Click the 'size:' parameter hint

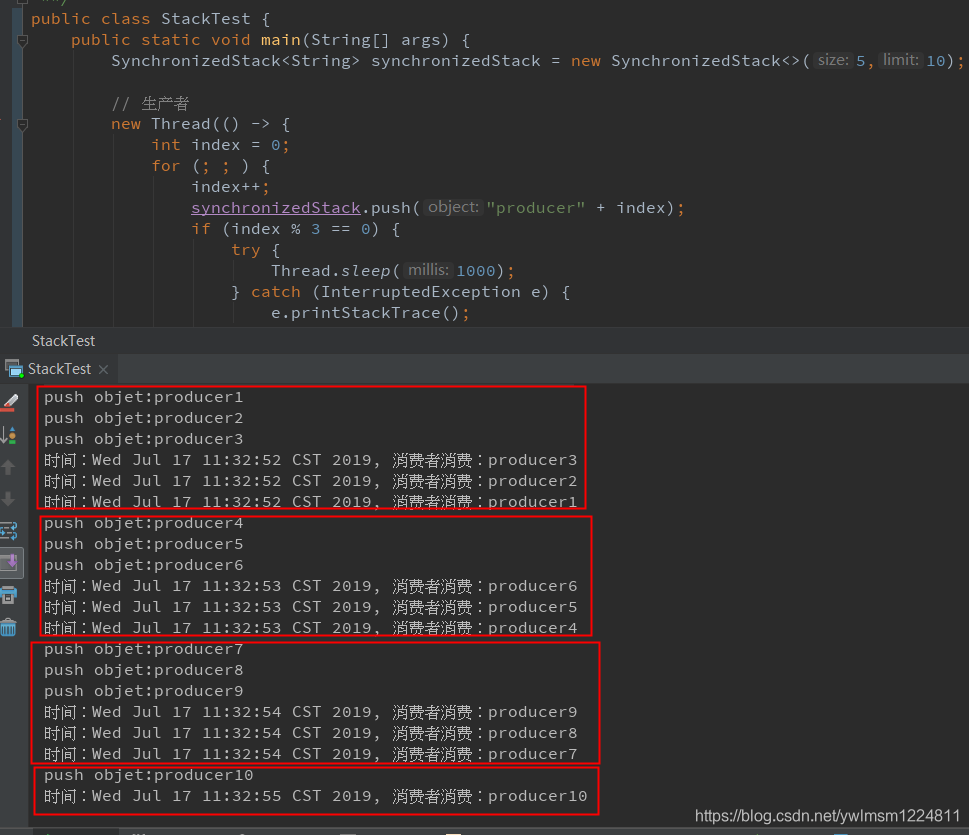pos(832,61)
